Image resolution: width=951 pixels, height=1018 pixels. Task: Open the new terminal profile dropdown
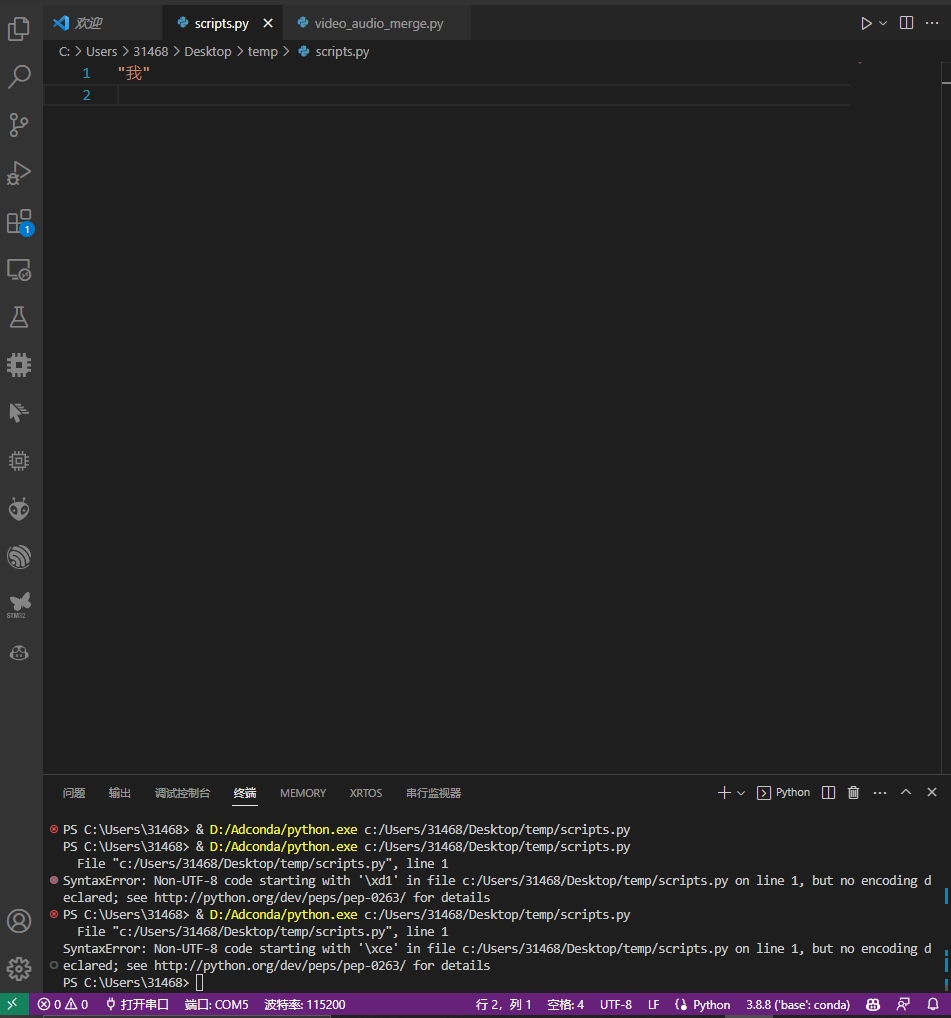click(741, 793)
